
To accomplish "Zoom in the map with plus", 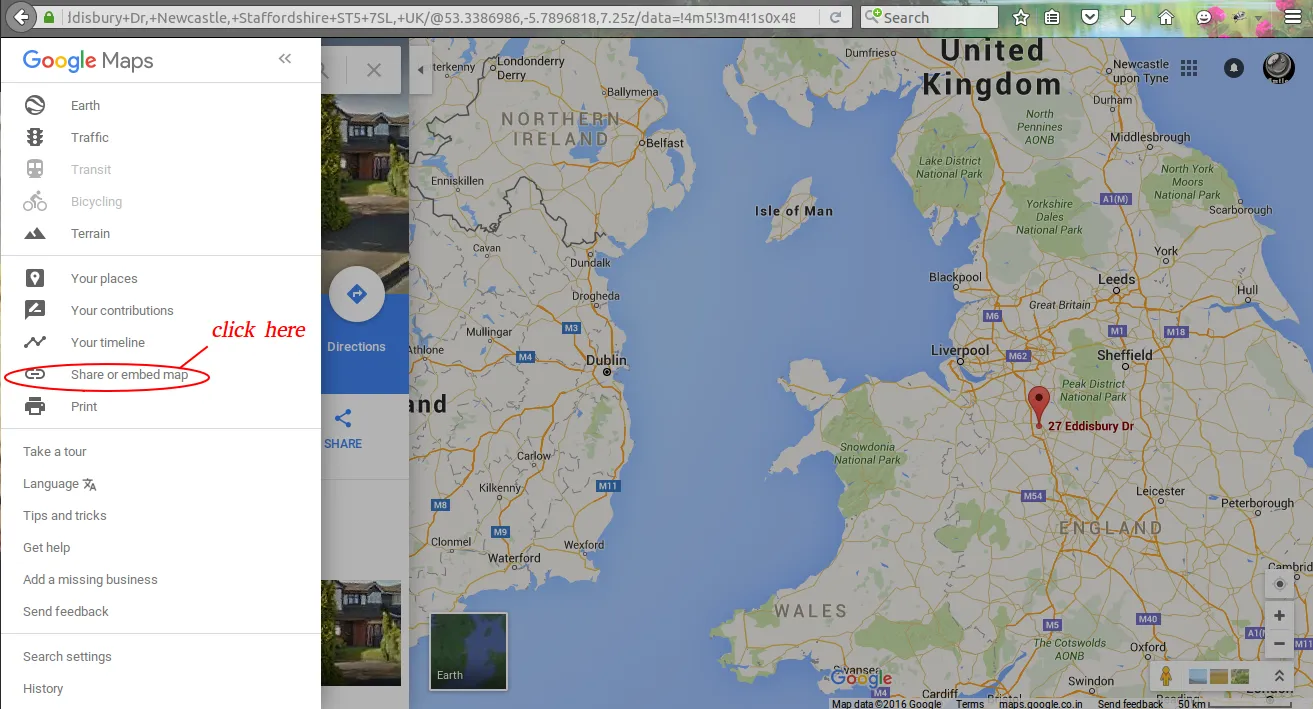I will (x=1279, y=616).
